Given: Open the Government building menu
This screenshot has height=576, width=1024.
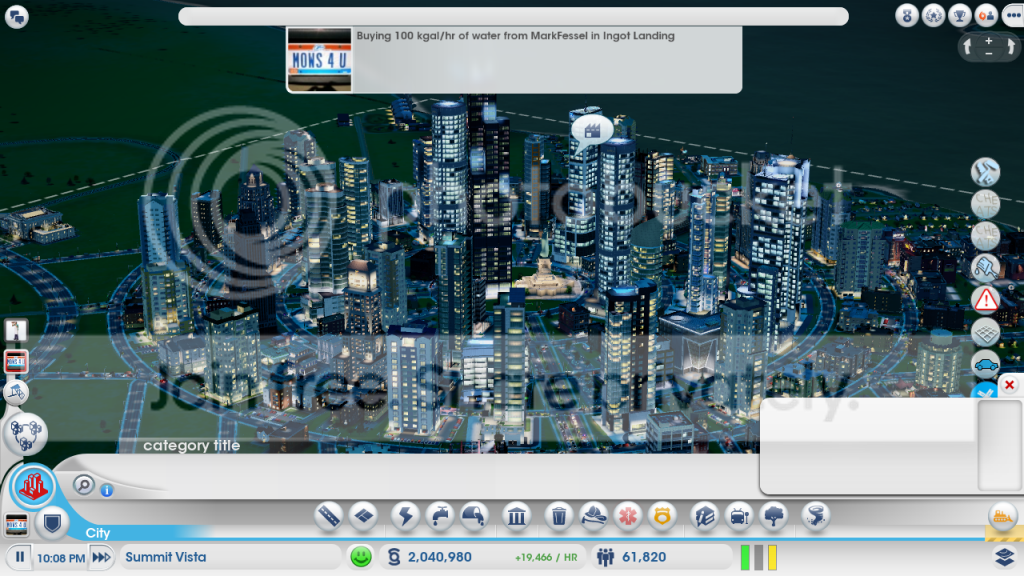Looking at the screenshot, I should click(516, 517).
